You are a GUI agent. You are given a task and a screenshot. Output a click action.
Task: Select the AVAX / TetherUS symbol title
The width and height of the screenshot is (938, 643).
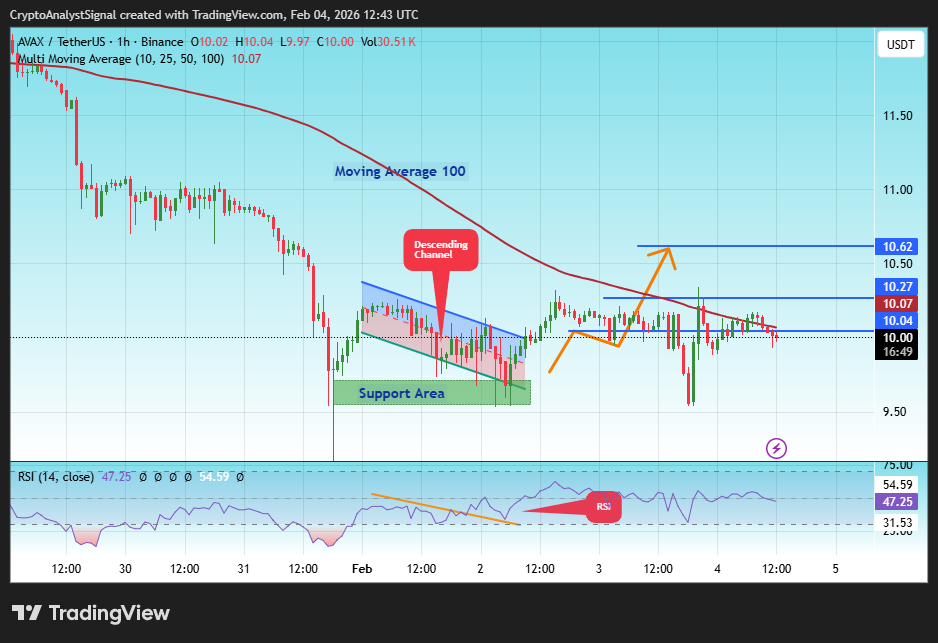(x=100, y=42)
